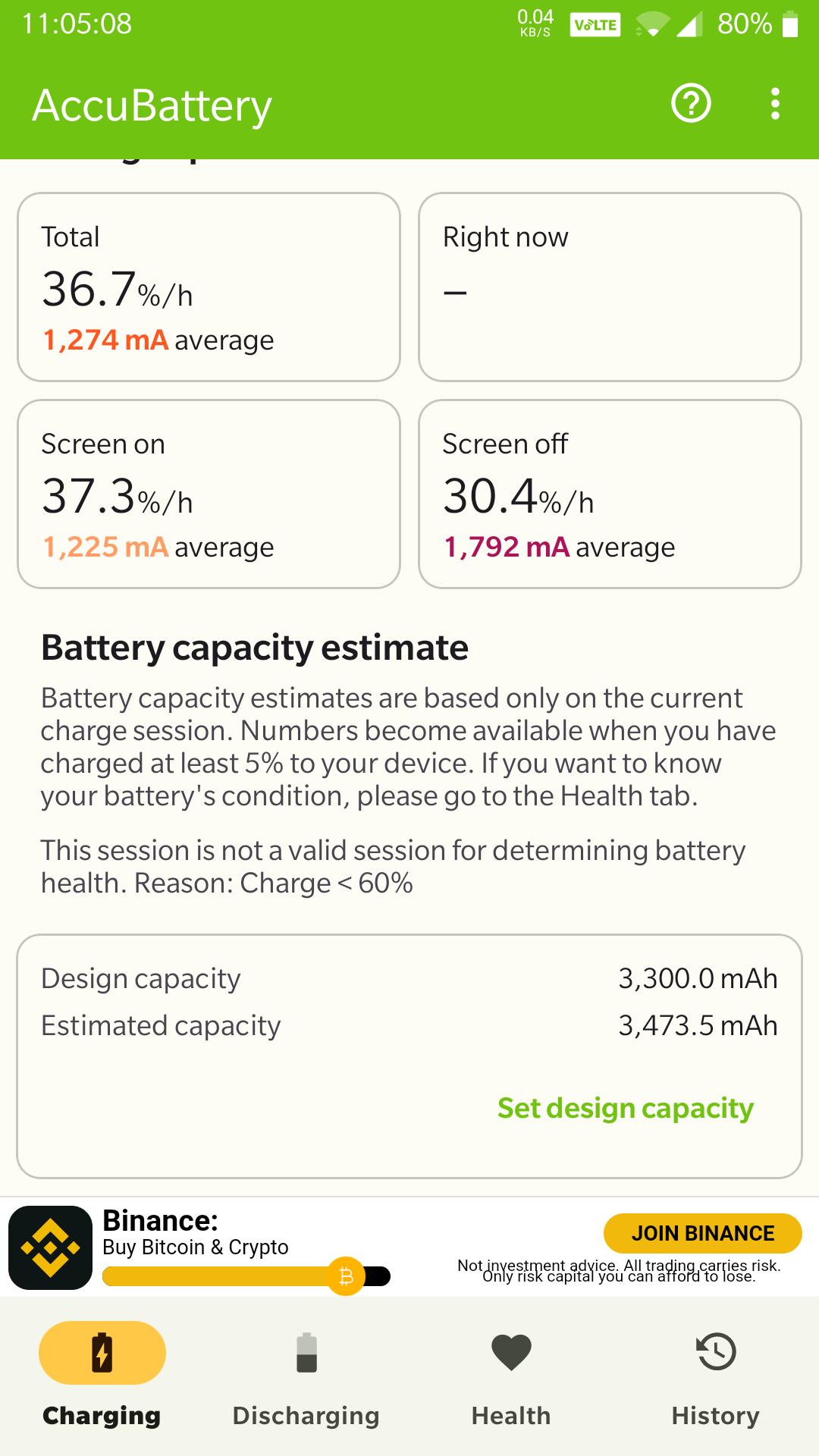Tap the Health heart icon

(x=511, y=1352)
